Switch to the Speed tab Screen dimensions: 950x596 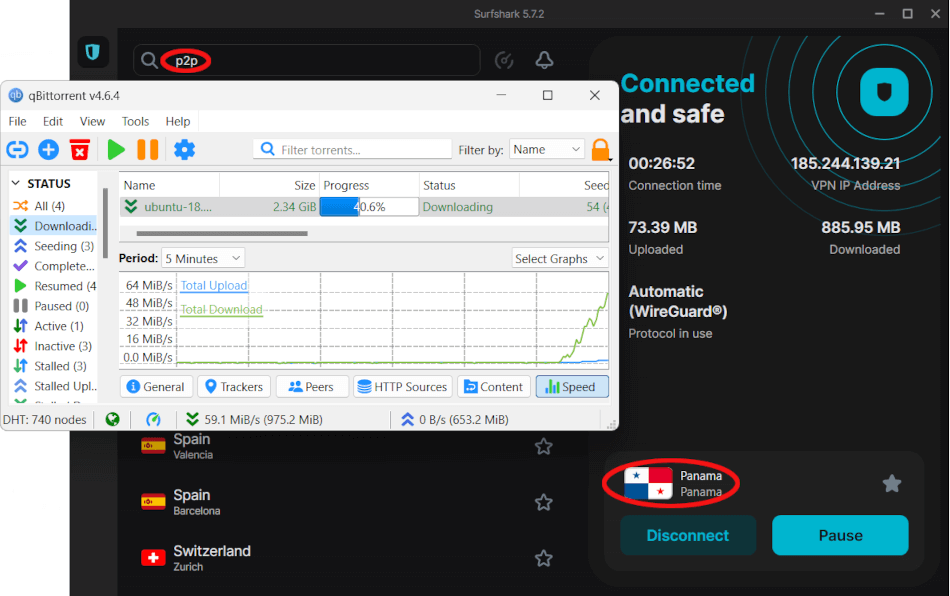click(x=572, y=386)
